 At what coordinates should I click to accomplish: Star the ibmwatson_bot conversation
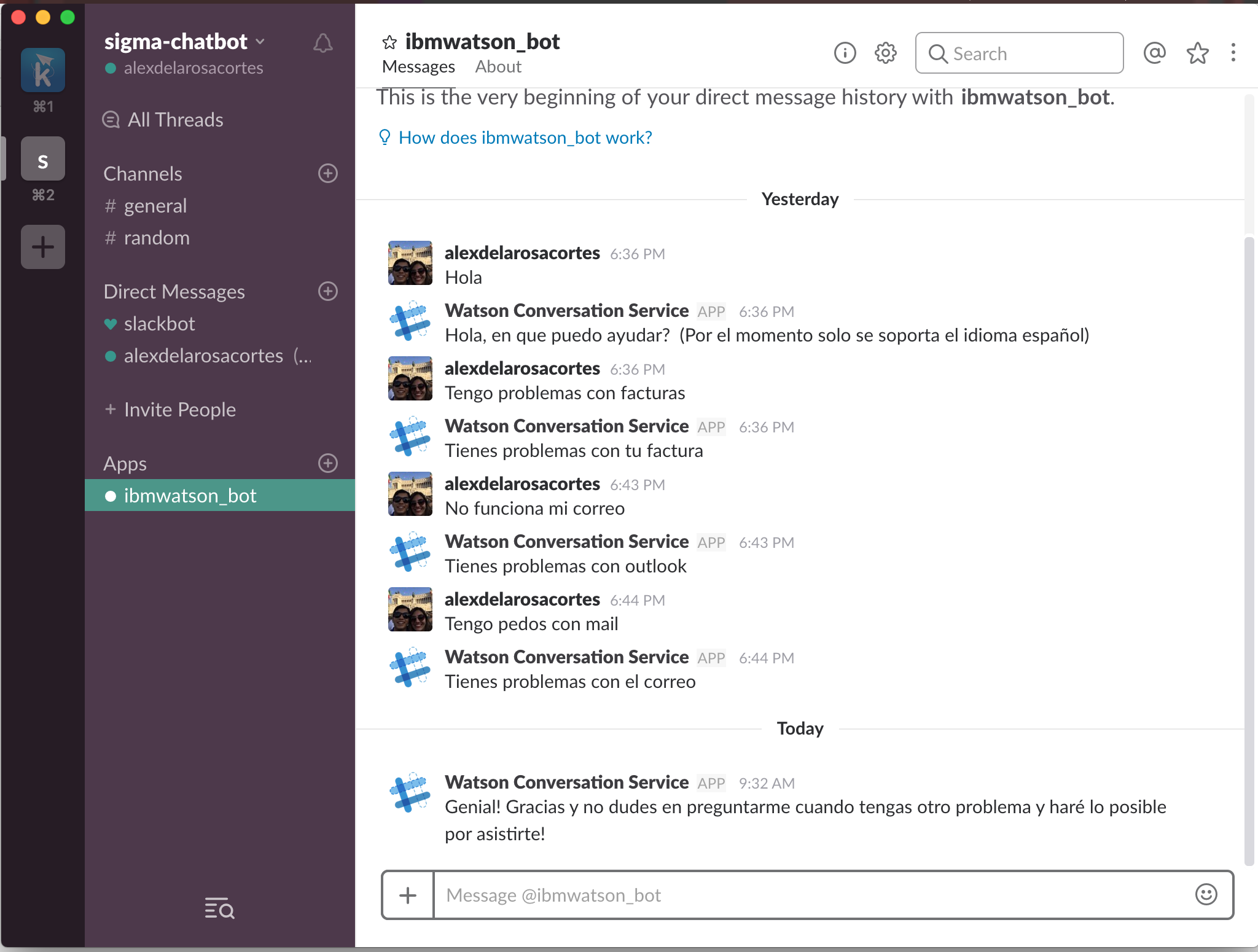point(389,42)
